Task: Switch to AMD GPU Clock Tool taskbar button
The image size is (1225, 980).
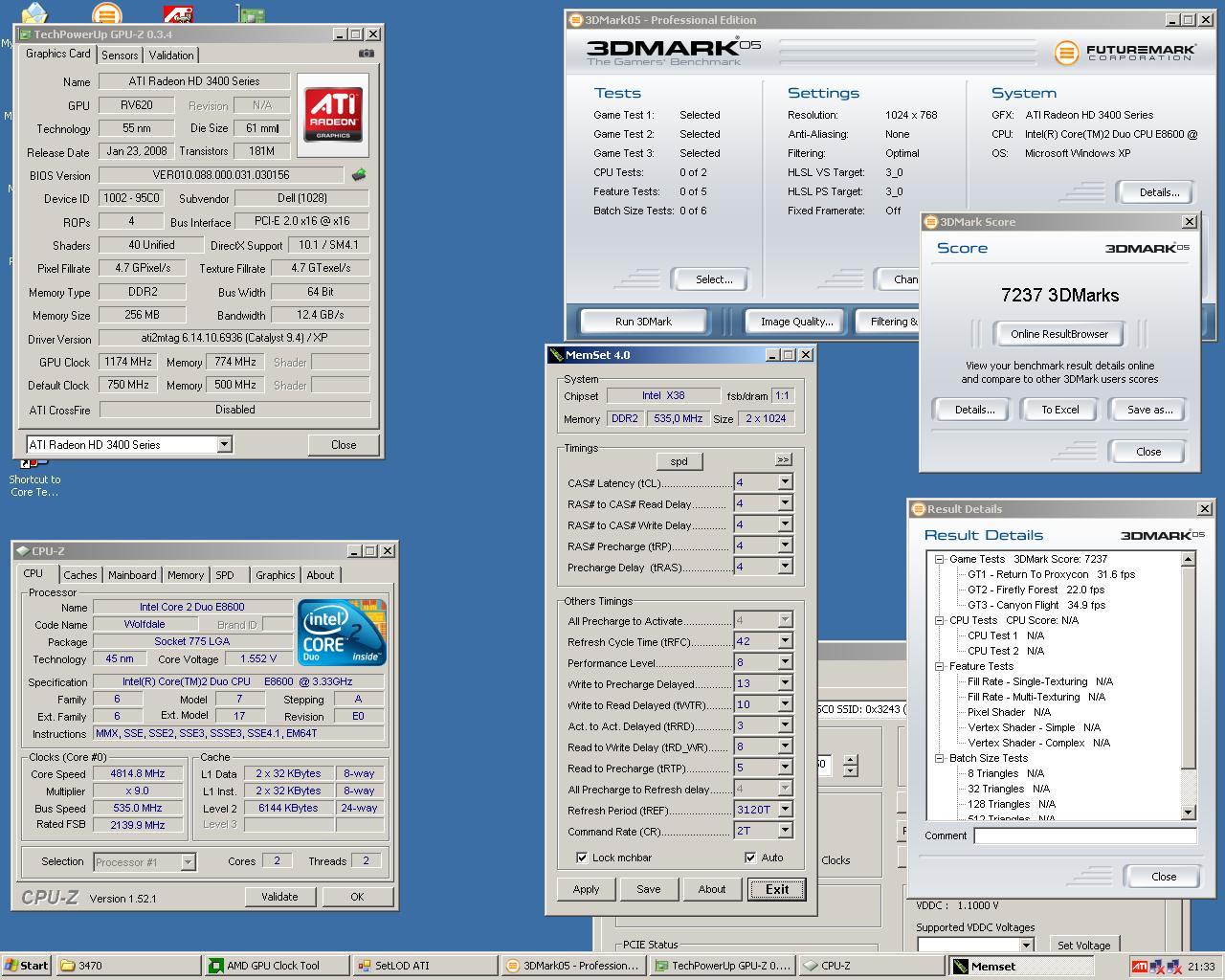Action: coord(277,966)
